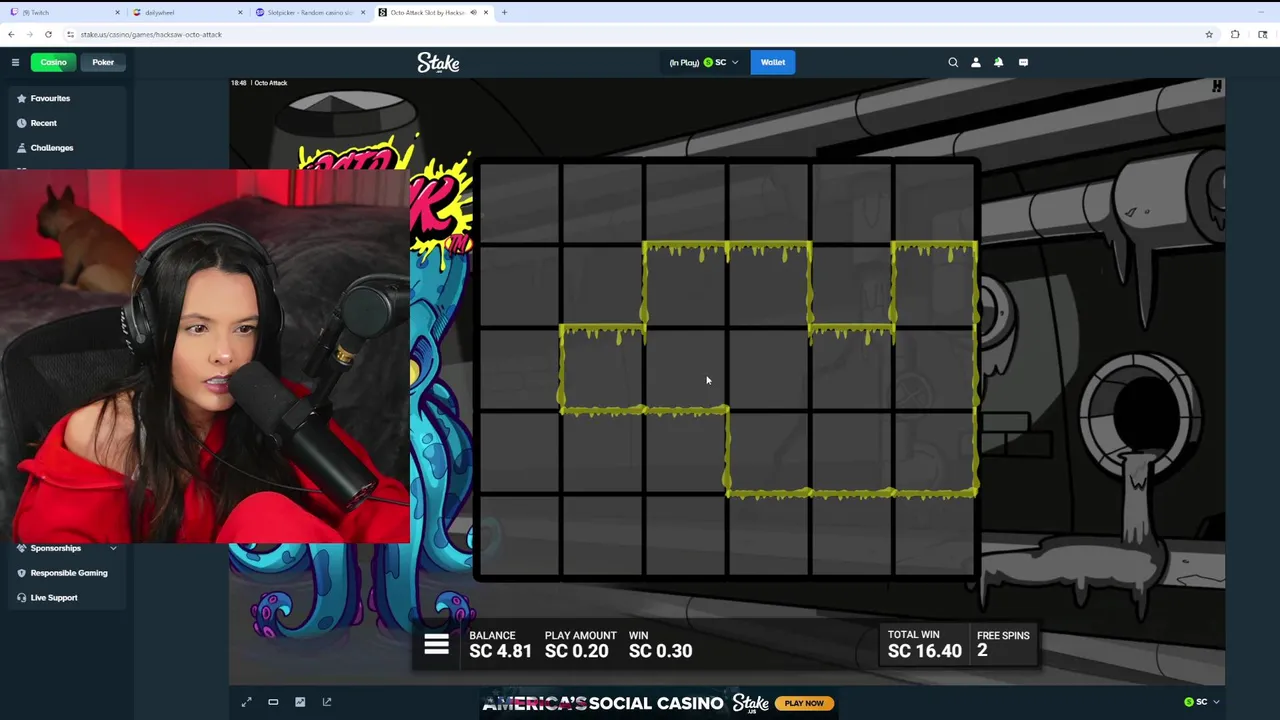This screenshot has height=720, width=1280.
Task: Open a new browser tab
Action: [504, 12]
